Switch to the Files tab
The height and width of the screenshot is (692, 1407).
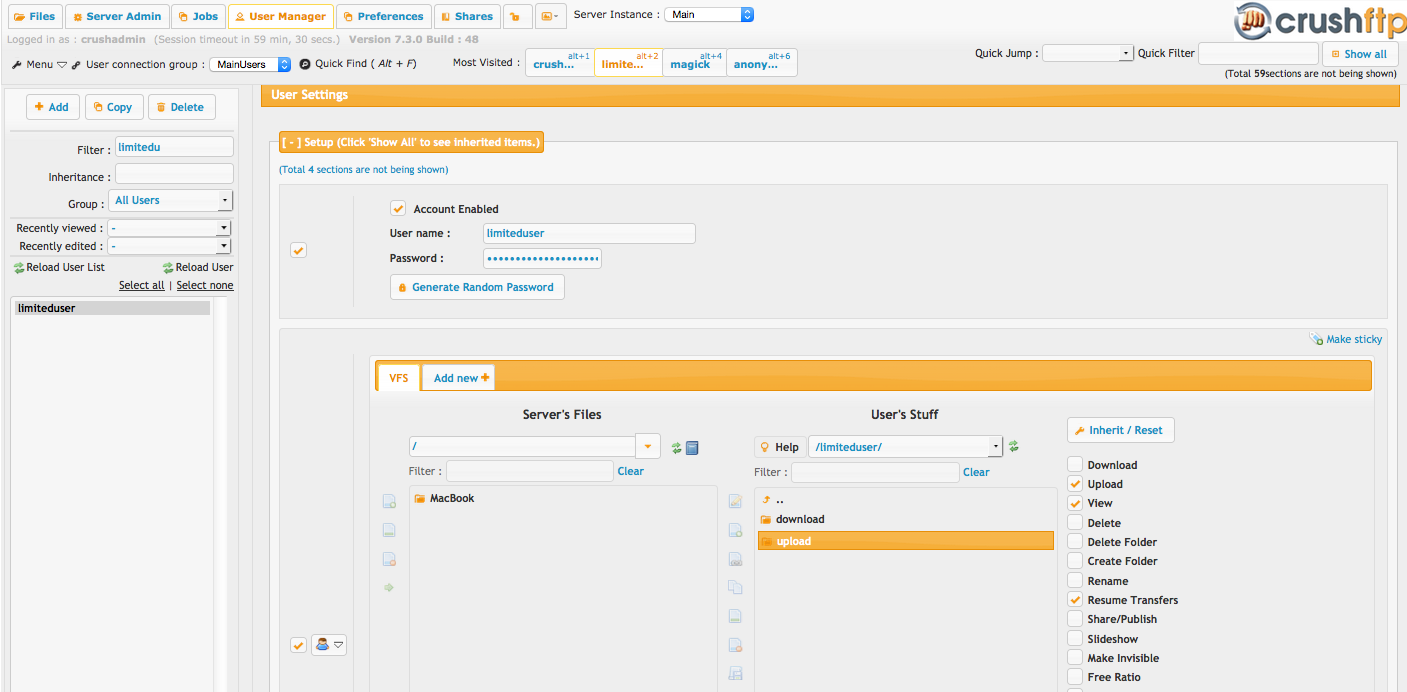pos(34,16)
